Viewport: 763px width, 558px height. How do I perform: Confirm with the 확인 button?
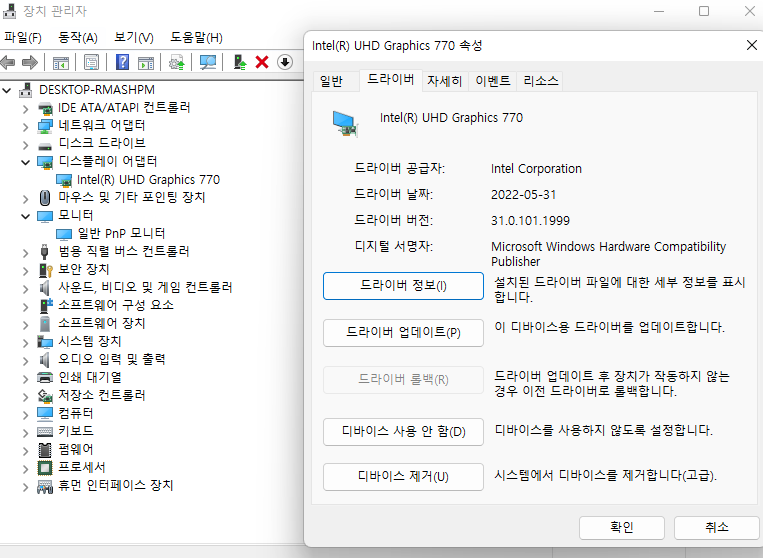(x=621, y=527)
